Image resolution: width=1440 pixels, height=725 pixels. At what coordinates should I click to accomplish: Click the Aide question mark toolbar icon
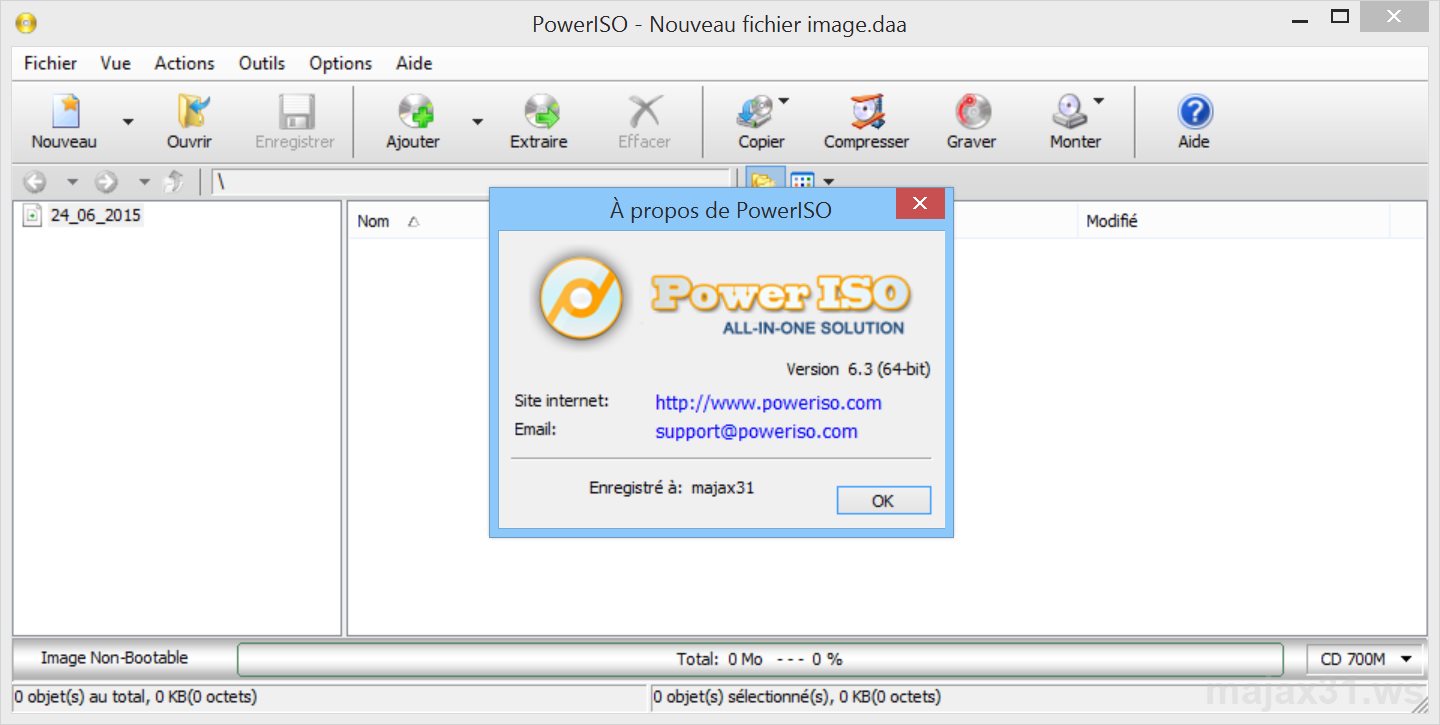tap(1194, 111)
